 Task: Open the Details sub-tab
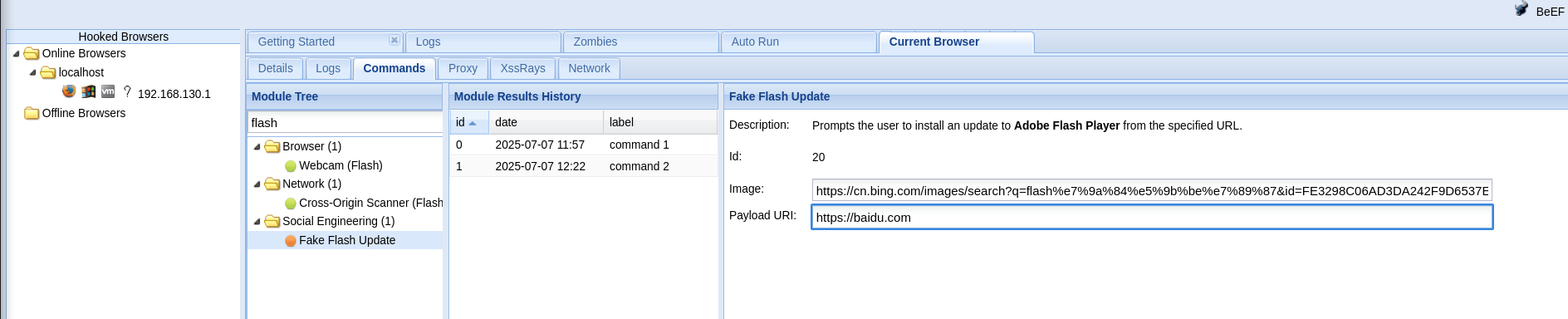pyautogui.click(x=276, y=68)
